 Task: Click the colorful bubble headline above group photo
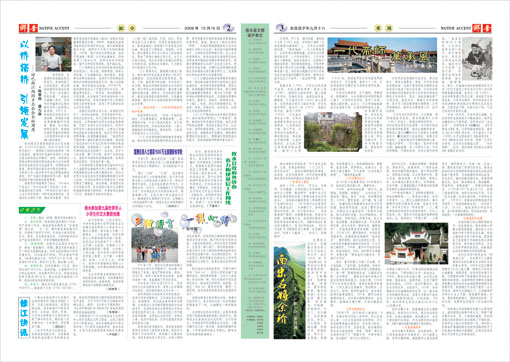184,221
